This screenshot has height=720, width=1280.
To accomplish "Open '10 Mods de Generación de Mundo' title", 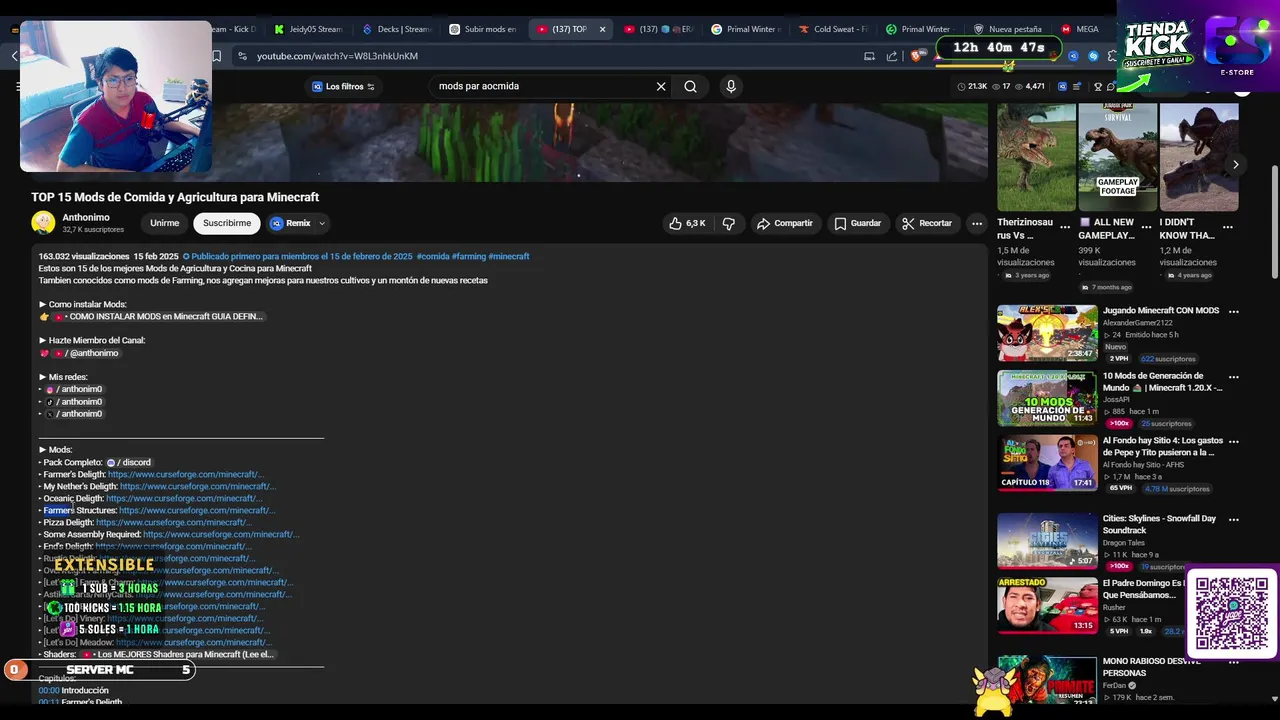I will [x=1163, y=382].
